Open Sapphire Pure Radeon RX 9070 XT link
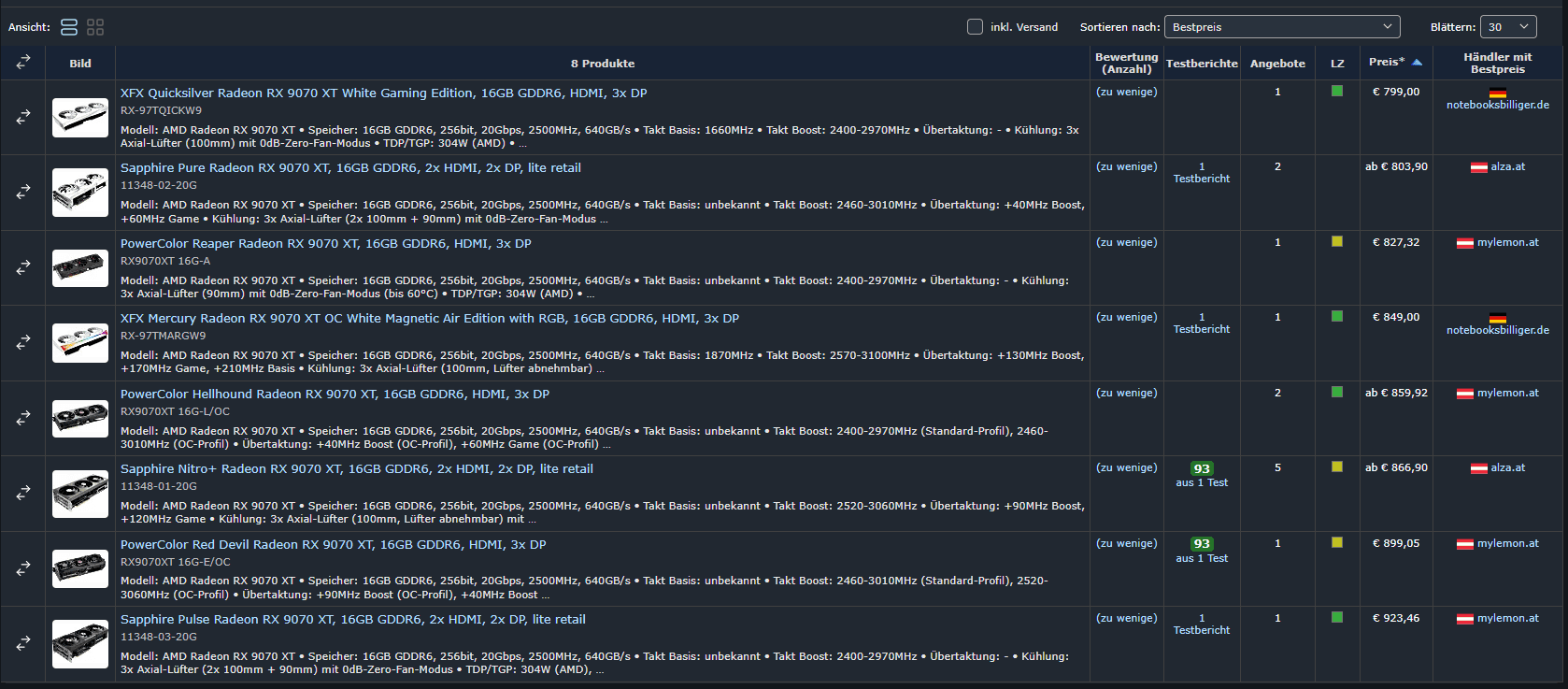Viewport: 1568px width, 689px height. [x=350, y=167]
